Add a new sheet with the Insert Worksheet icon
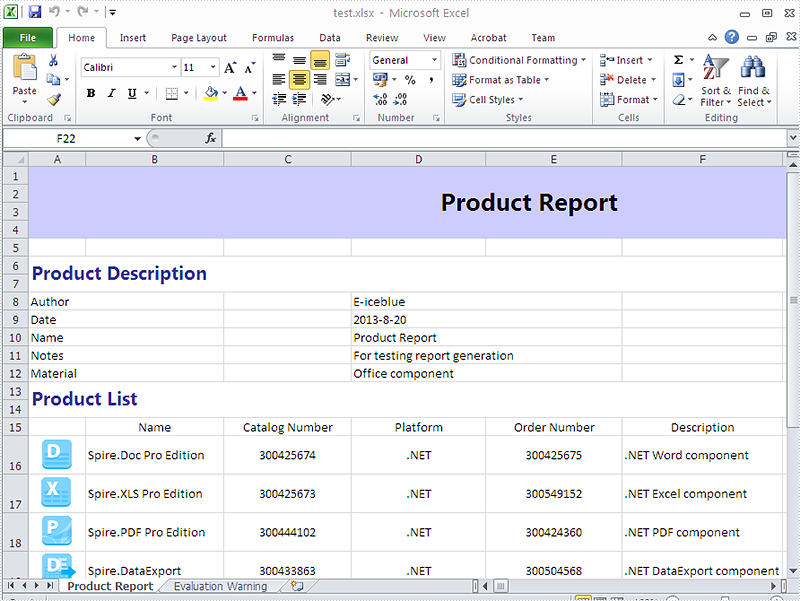This screenshot has width=800, height=601. point(297,586)
